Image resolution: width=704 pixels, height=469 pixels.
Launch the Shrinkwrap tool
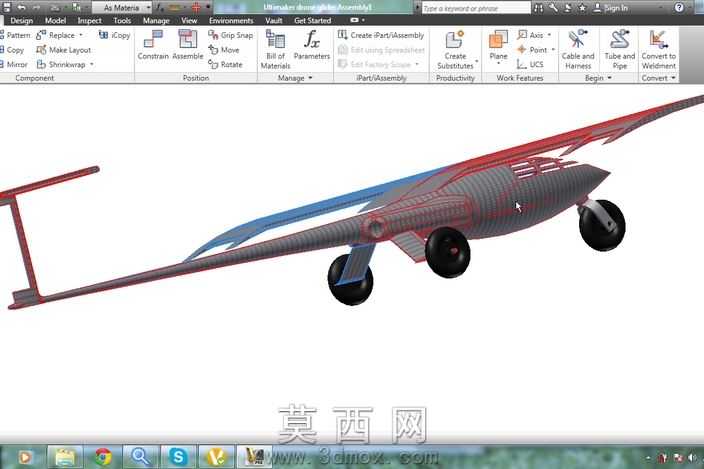[62, 65]
